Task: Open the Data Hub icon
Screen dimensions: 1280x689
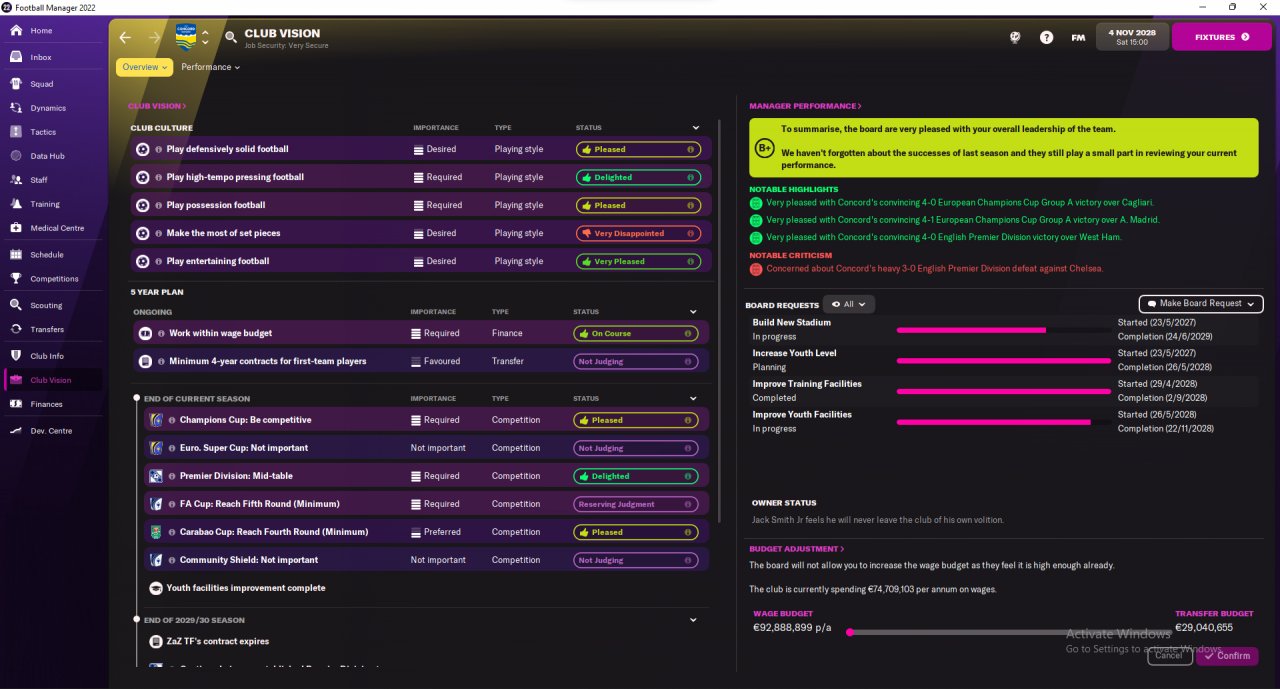Action: pyautogui.click(x=16, y=156)
